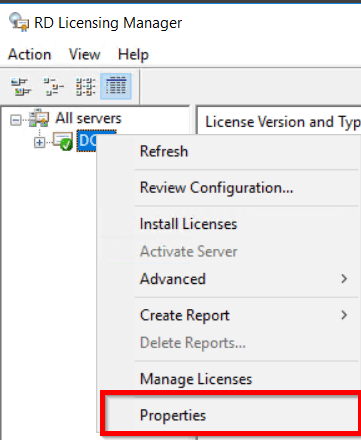The image size is (361, 440).
Task: Click the first toolbar view icon (large icons)
Action: 21,87
